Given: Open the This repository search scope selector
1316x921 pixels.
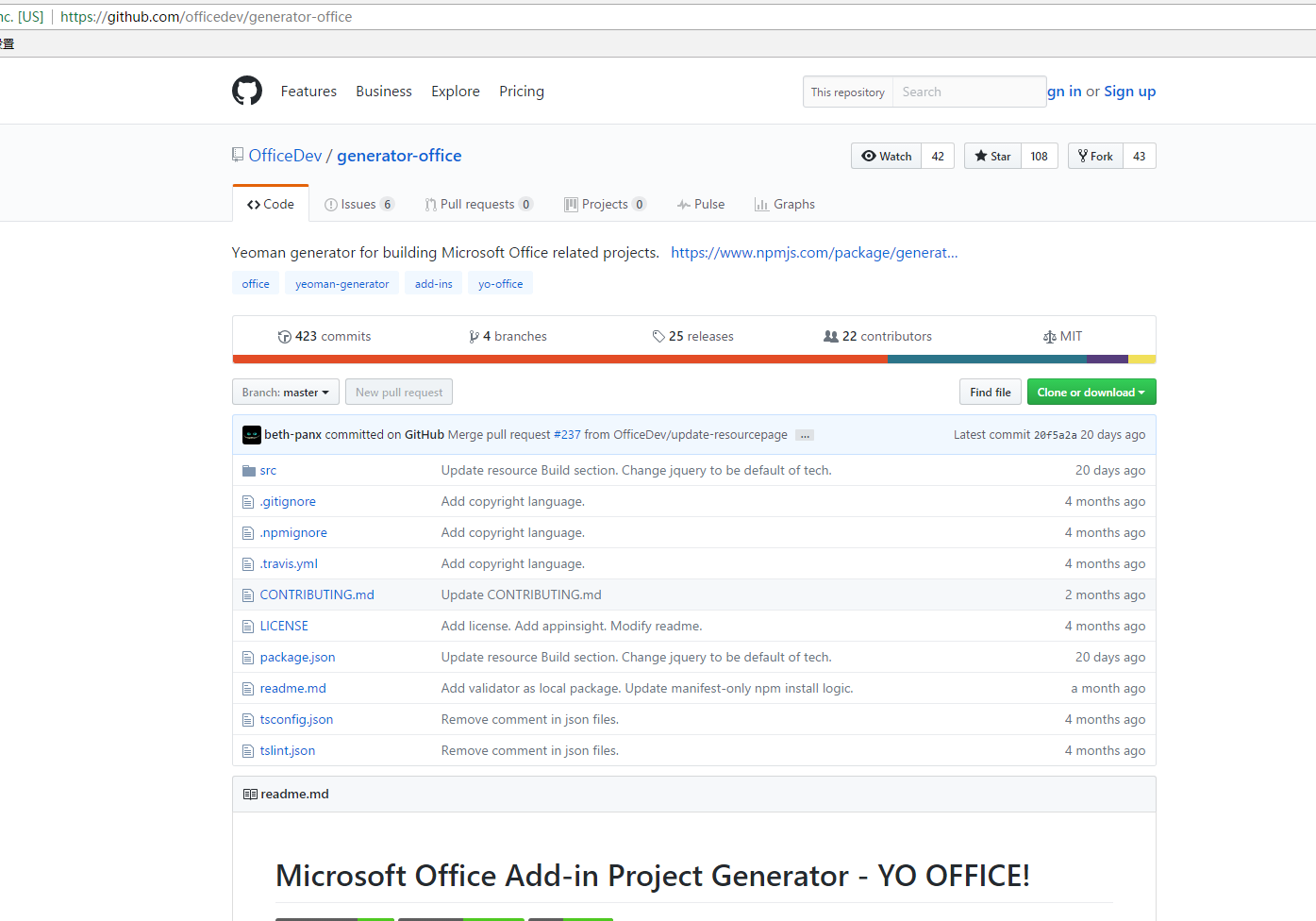Looking at the screenshot, I should [848, 92].
